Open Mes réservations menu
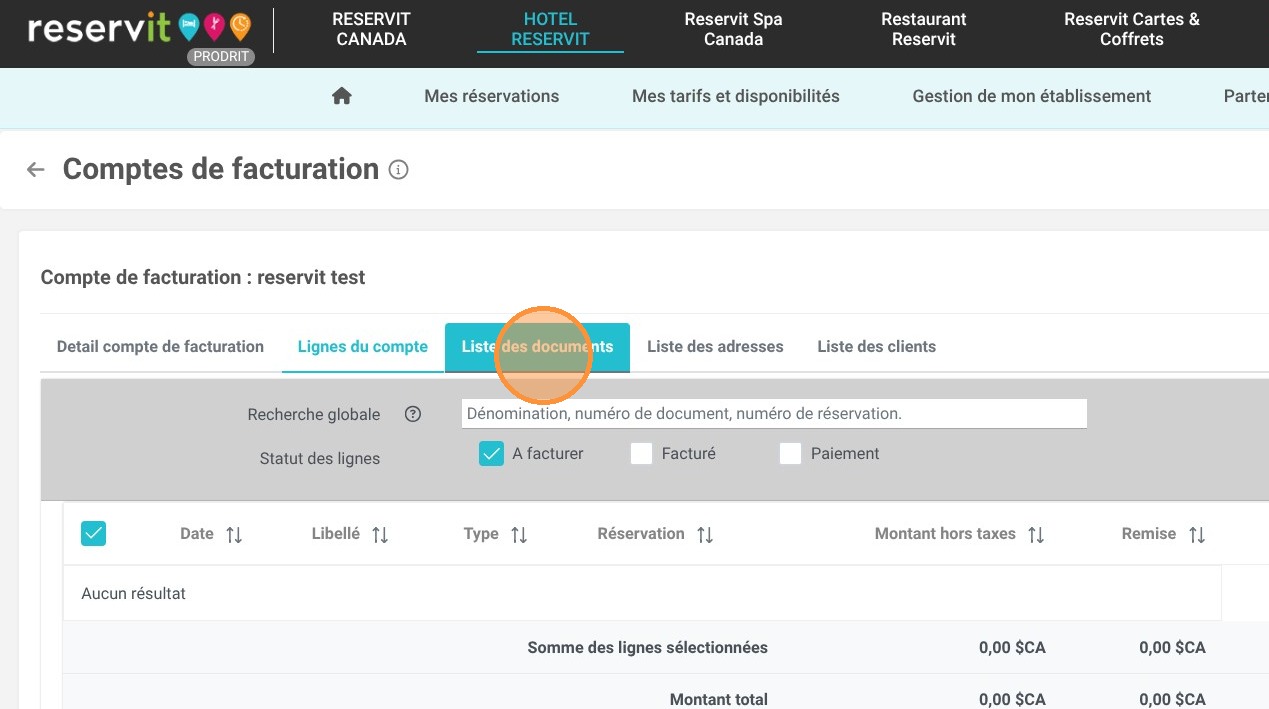The height and width of the screenshot is (709, 1269). pyautogui.click(x=492, y=97)
